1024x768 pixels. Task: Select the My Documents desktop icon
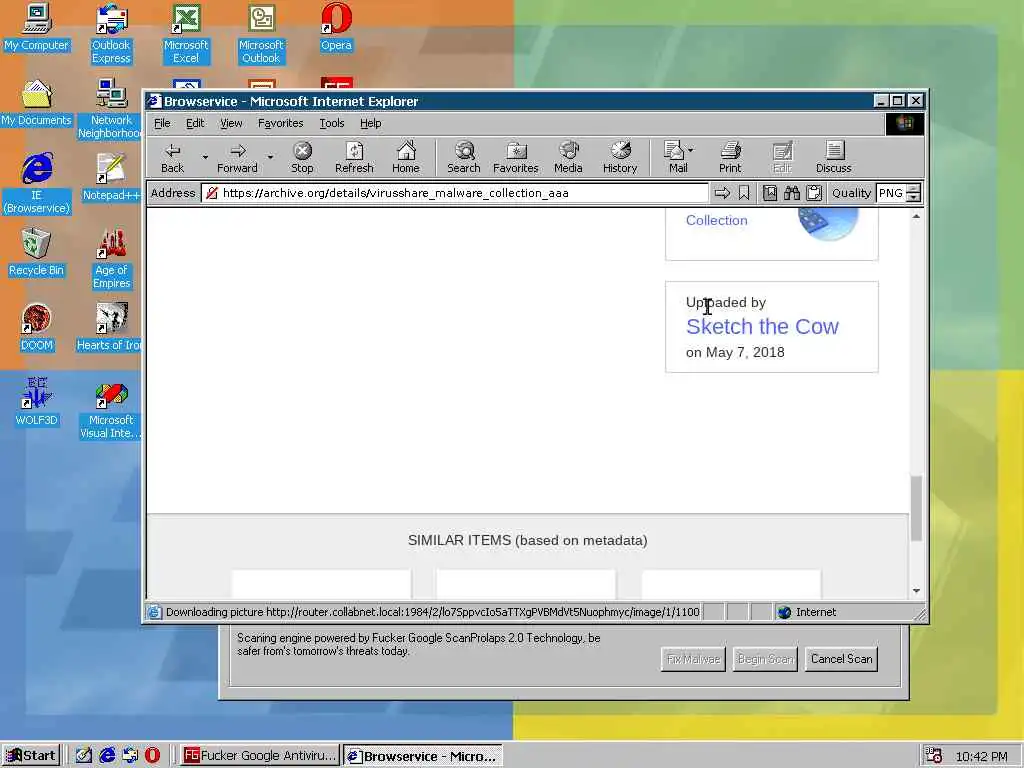coord(36,103)
